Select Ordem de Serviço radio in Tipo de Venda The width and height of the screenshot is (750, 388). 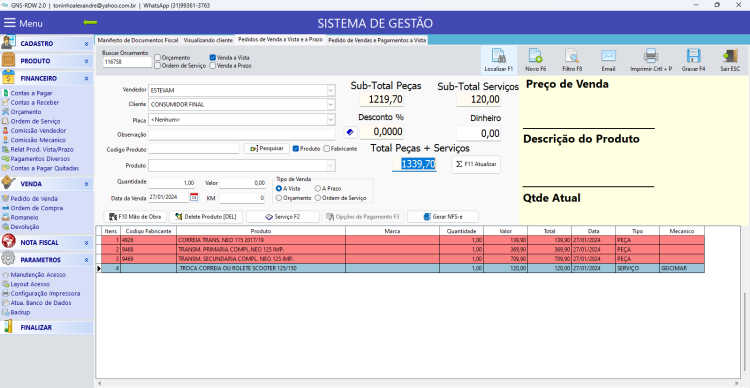point(318,198)
